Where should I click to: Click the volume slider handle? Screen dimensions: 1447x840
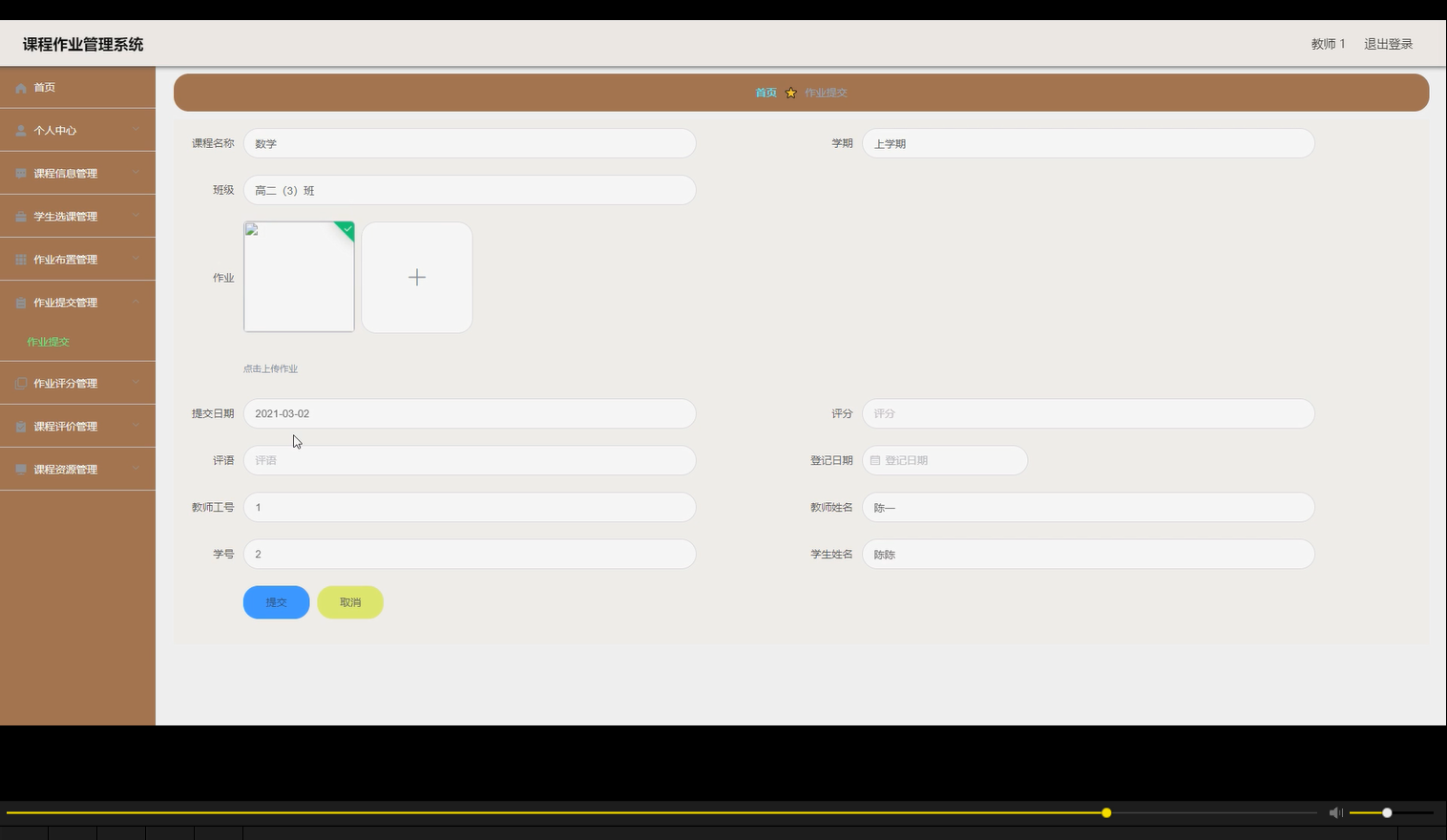1387,812
